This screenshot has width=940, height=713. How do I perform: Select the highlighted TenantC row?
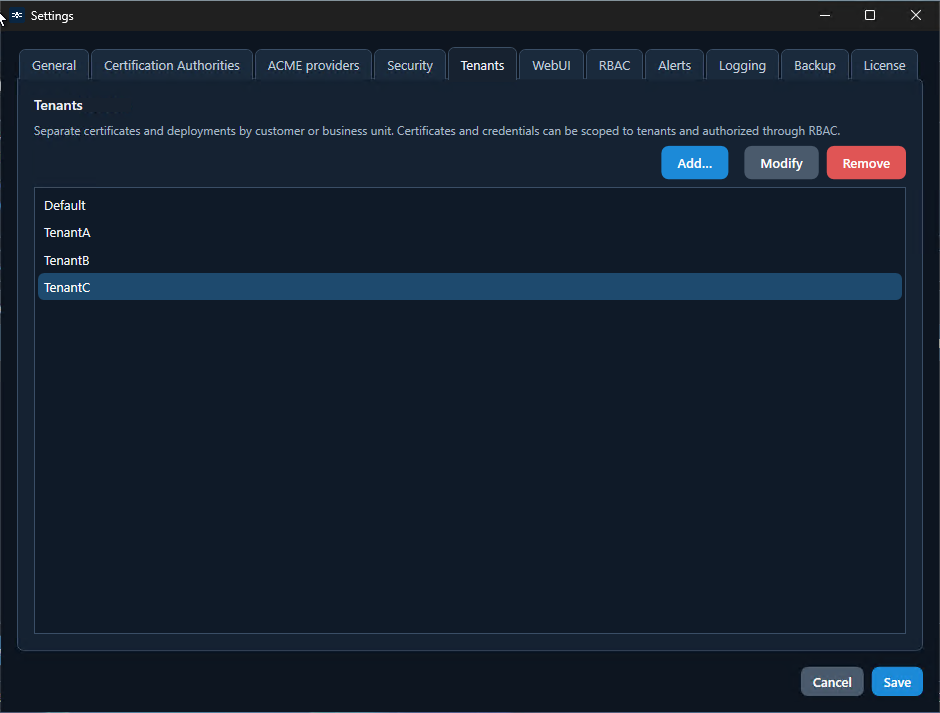(x=470, y=287)
